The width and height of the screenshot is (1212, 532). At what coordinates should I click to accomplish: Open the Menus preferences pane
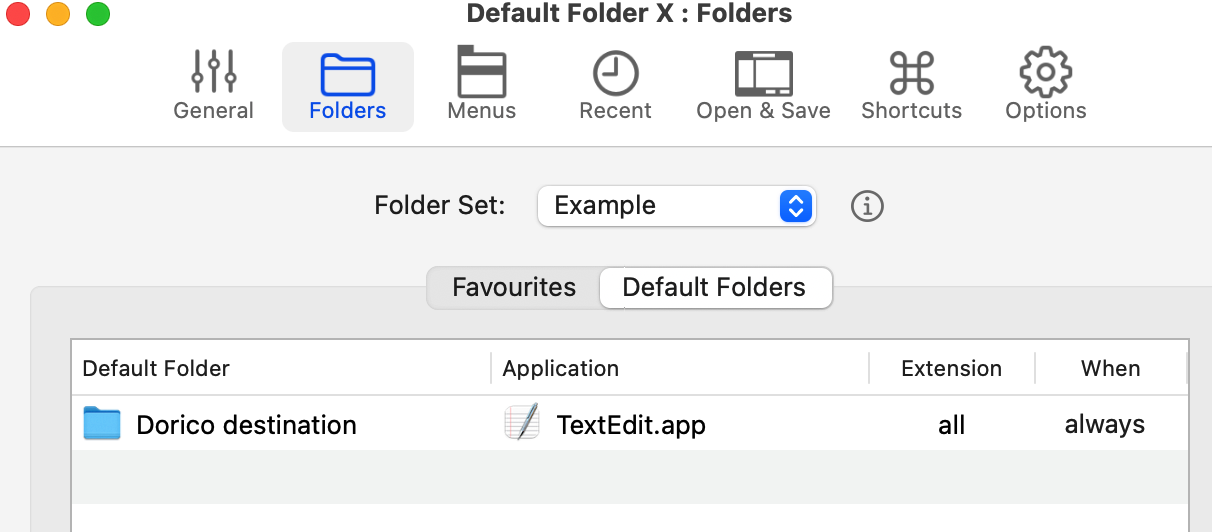(x=482, y=86)
